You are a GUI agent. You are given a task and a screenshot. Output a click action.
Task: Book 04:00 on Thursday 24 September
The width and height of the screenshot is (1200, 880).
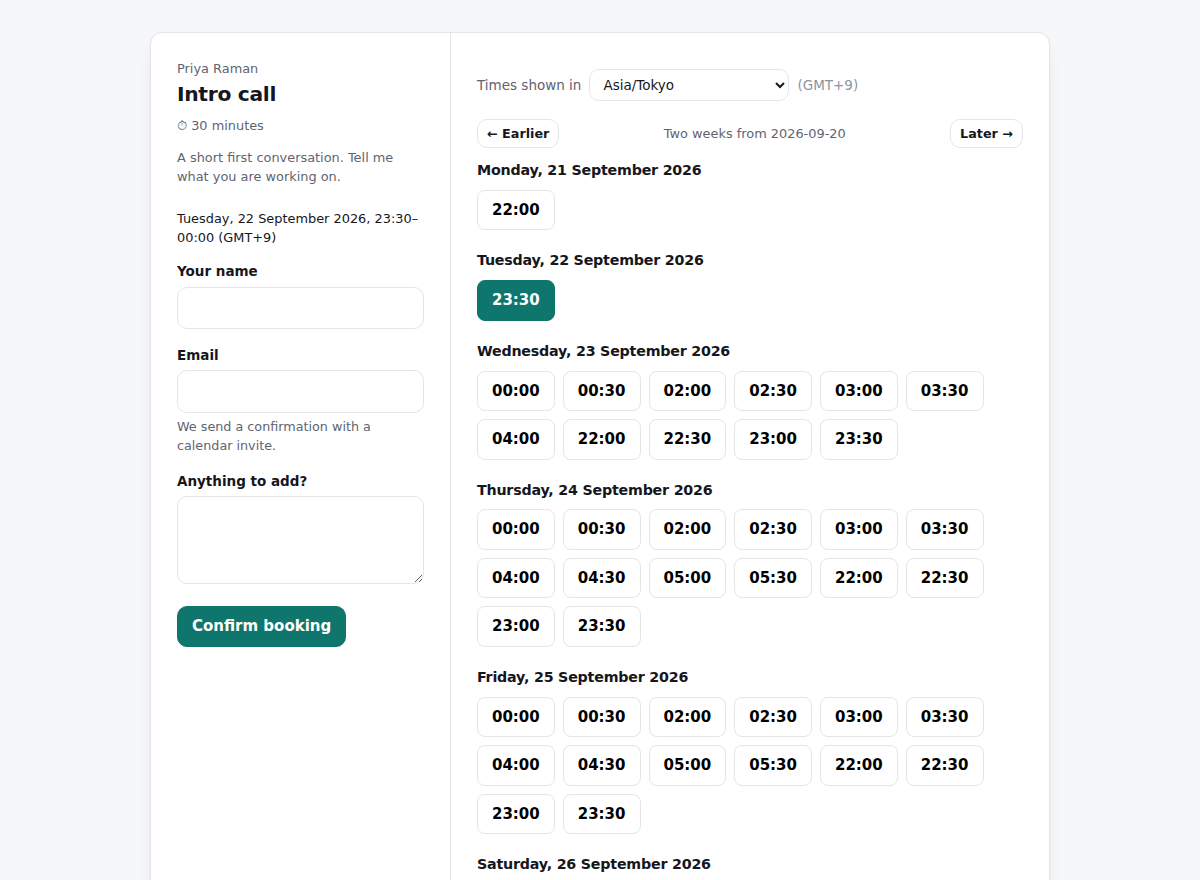coord(516,578)
